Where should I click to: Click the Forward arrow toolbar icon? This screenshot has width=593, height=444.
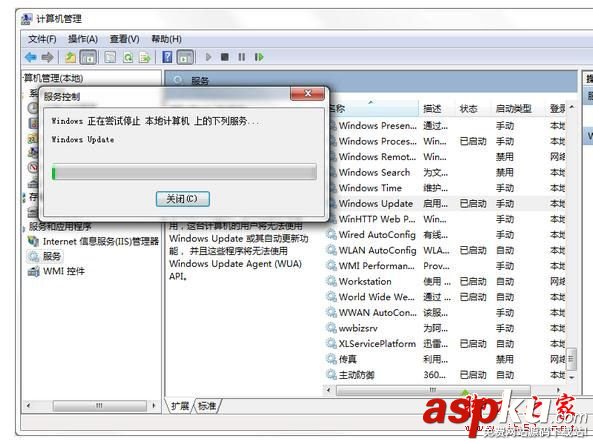(x=47, y=57)
